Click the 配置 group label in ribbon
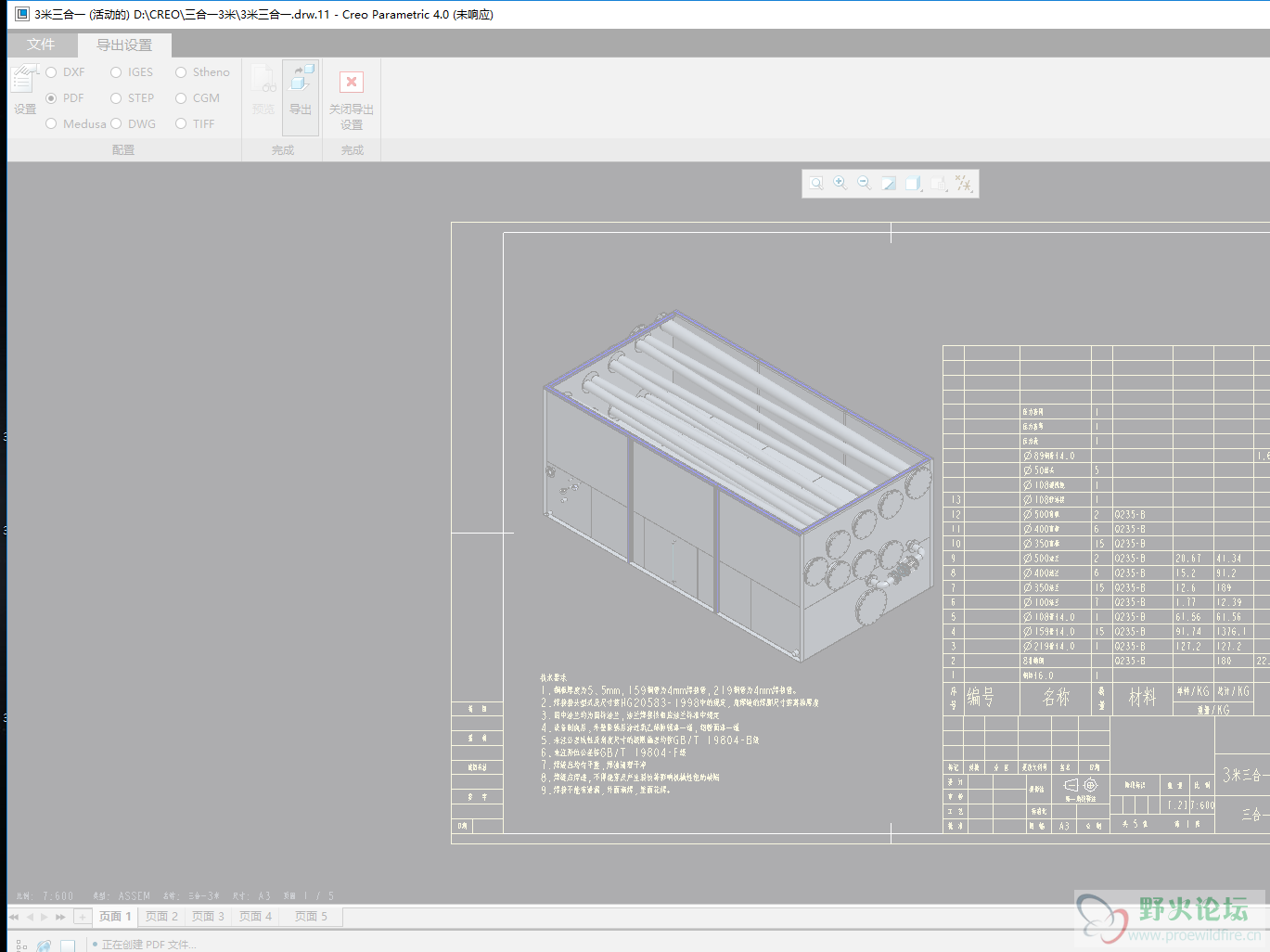Screen dimensions: 1270x952 coord(123,149)
